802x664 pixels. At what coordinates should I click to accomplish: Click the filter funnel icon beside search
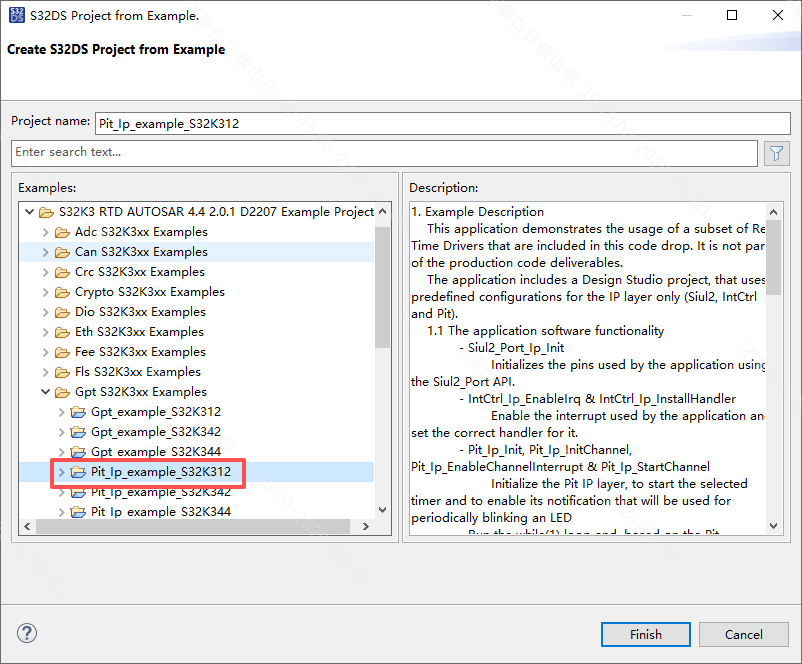tap(776, 153)
